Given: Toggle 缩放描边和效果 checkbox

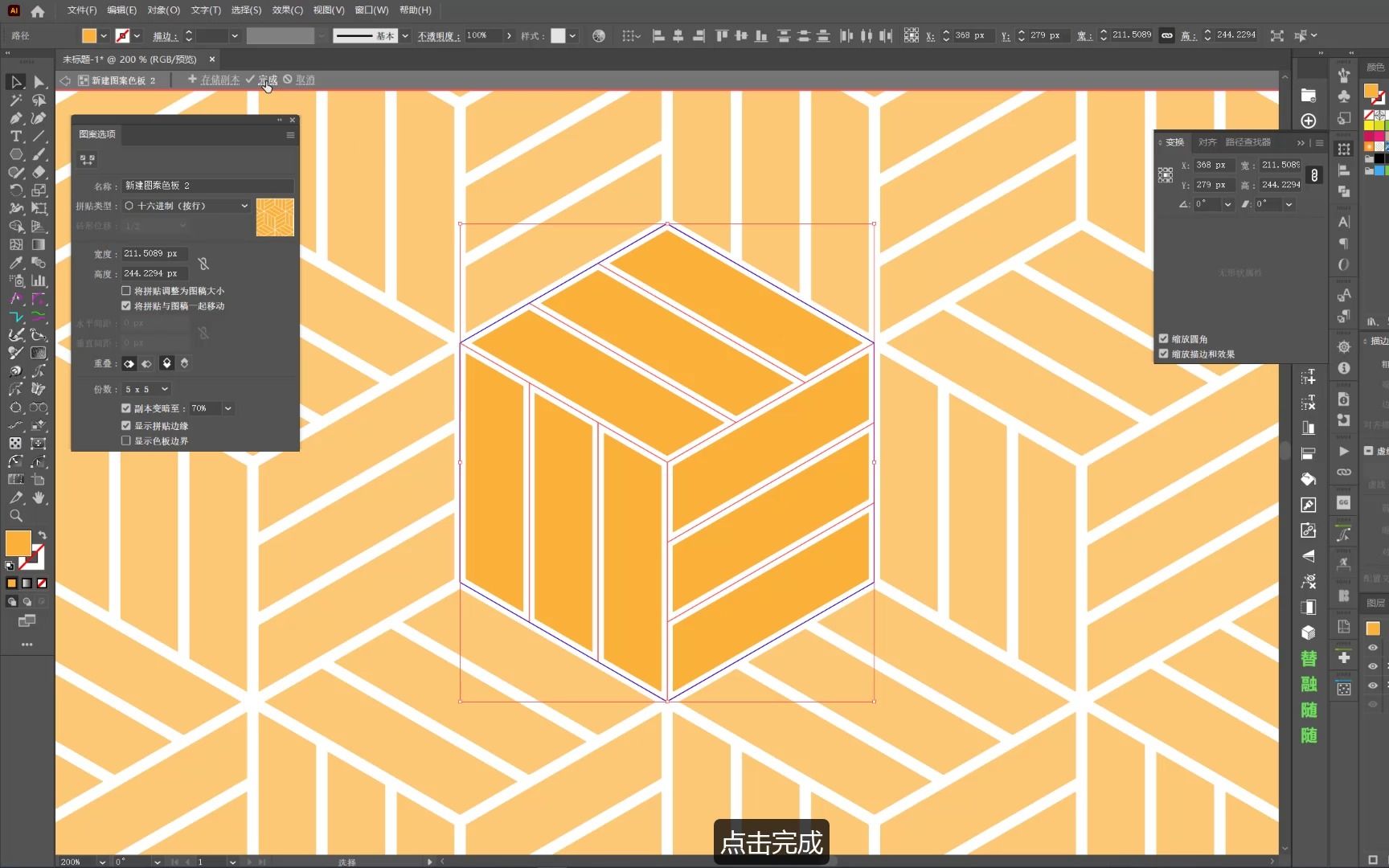Looking at the screenshot, I should pos(1163,354).
